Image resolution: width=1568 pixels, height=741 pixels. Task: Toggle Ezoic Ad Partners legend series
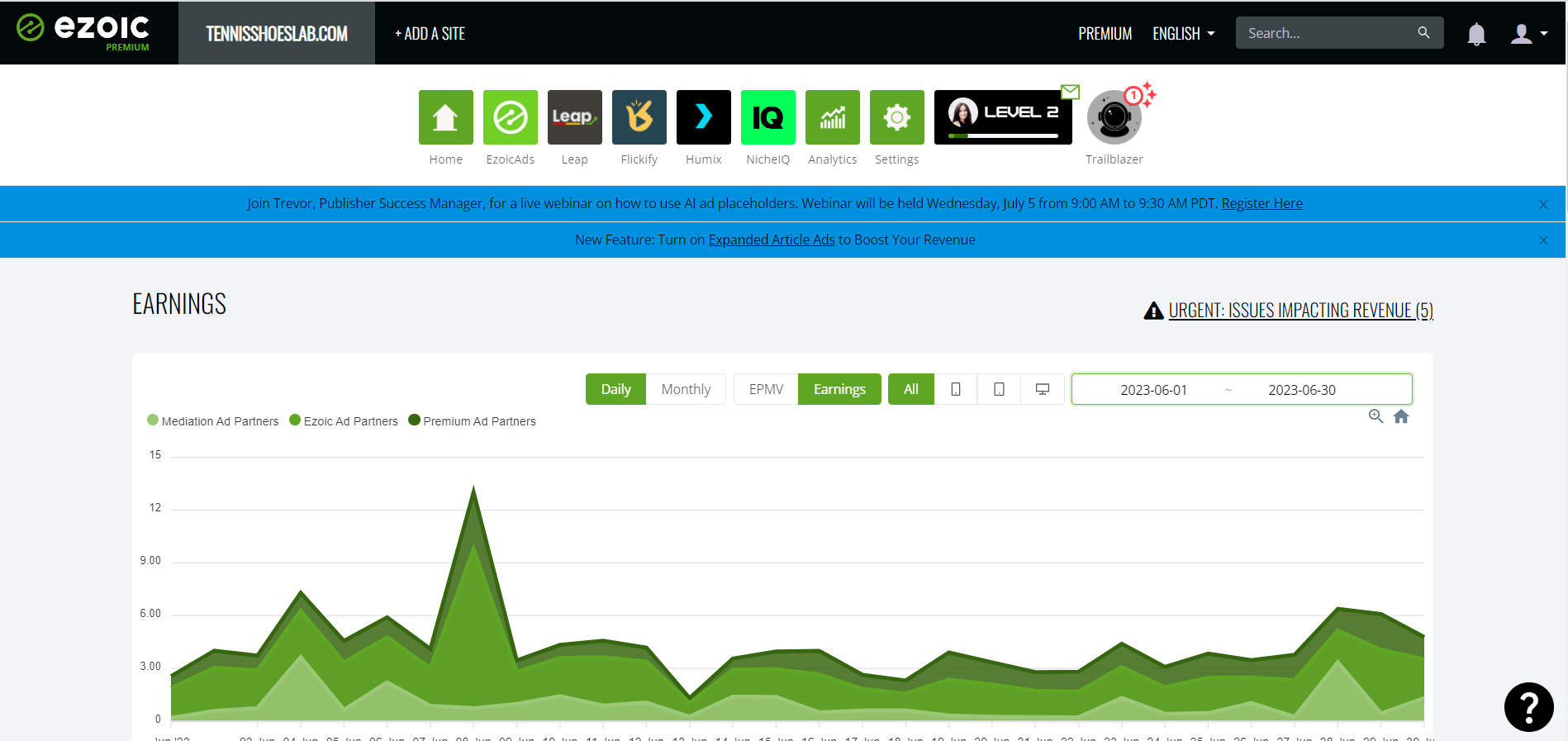(x=344, y=421)
